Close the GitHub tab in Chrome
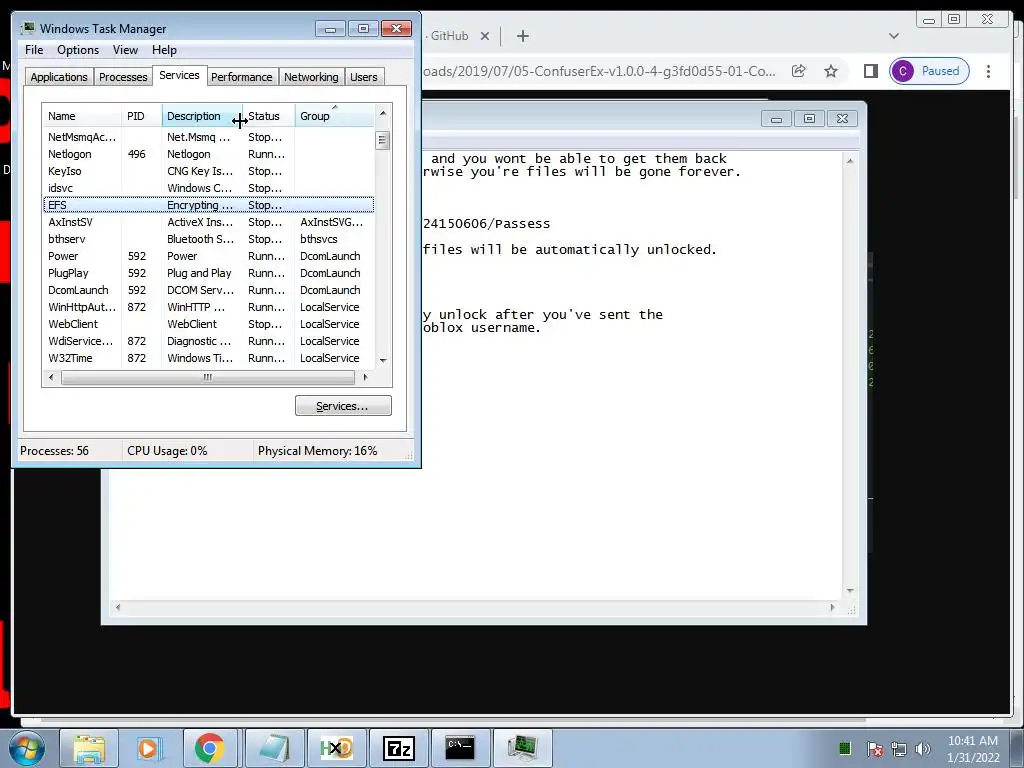1024x768 pixels. pyautogui.click(x=485, y=36)
